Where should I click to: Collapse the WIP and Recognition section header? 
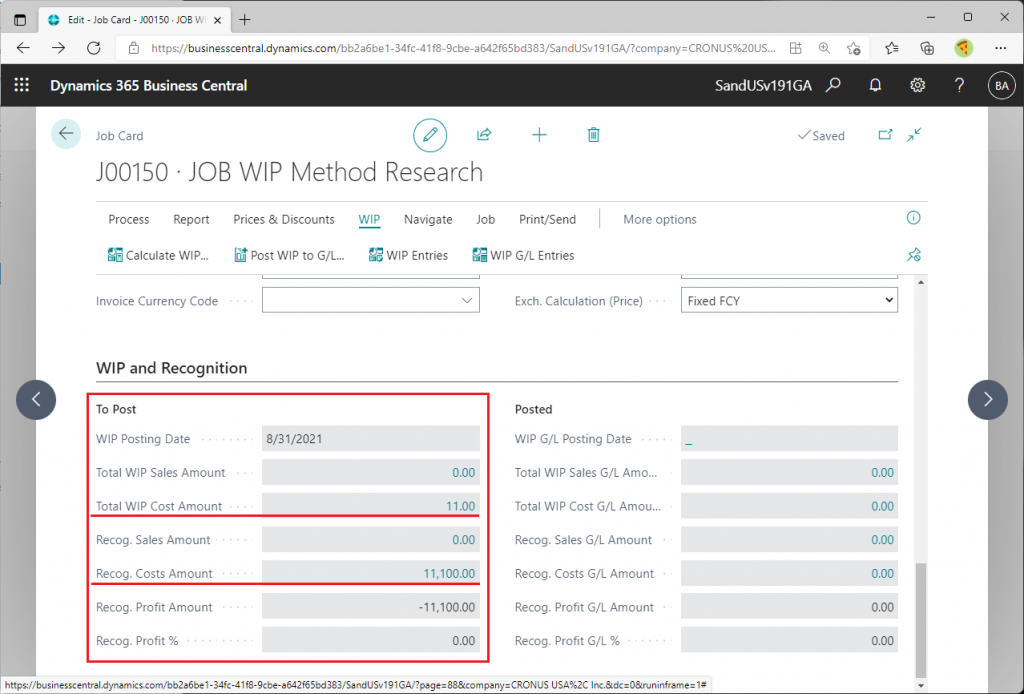172,368
